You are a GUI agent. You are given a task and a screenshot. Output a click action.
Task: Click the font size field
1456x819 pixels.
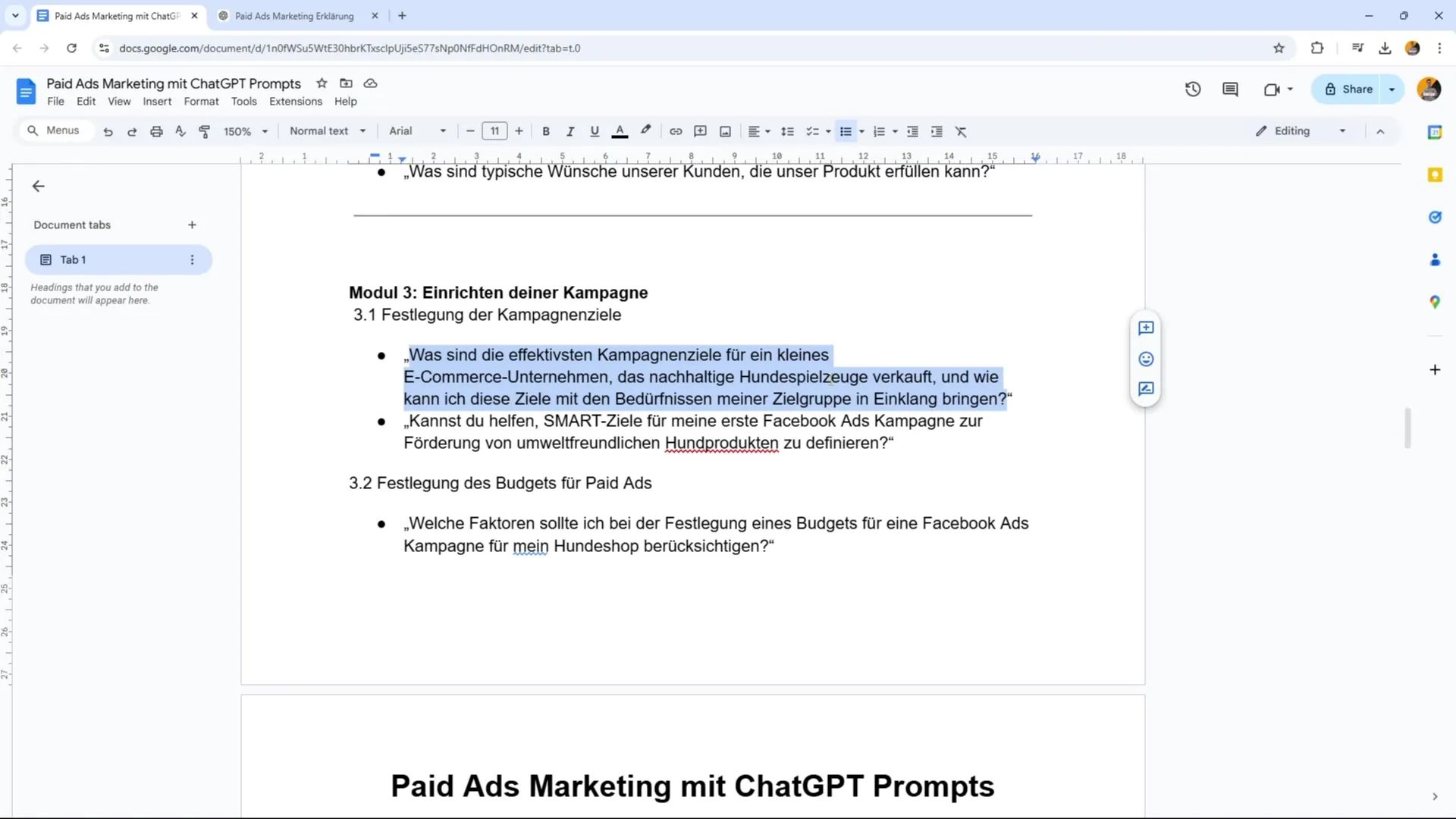pyautogui.click(x=494, y=131)
